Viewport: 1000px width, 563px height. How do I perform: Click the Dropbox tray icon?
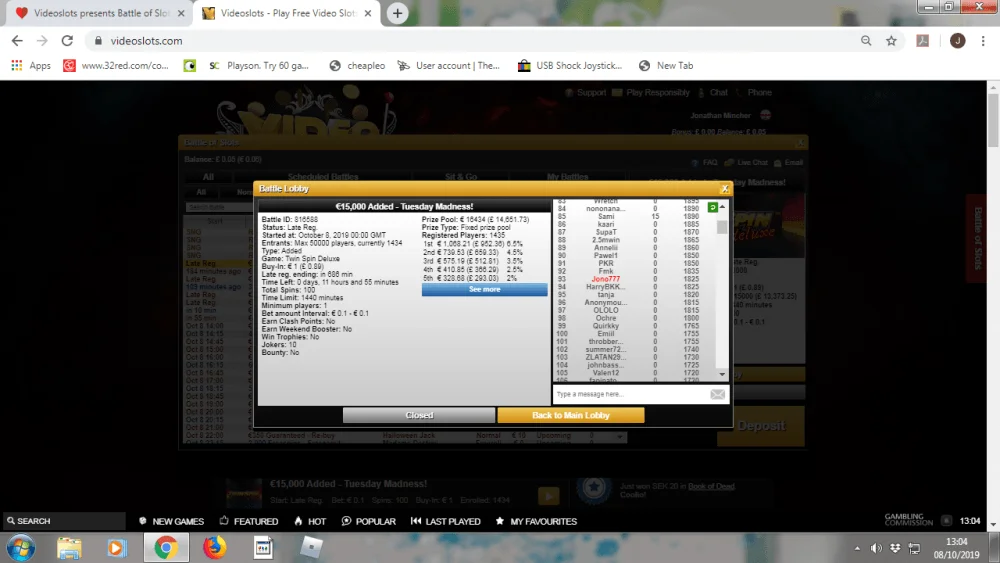tap(895, 548)
